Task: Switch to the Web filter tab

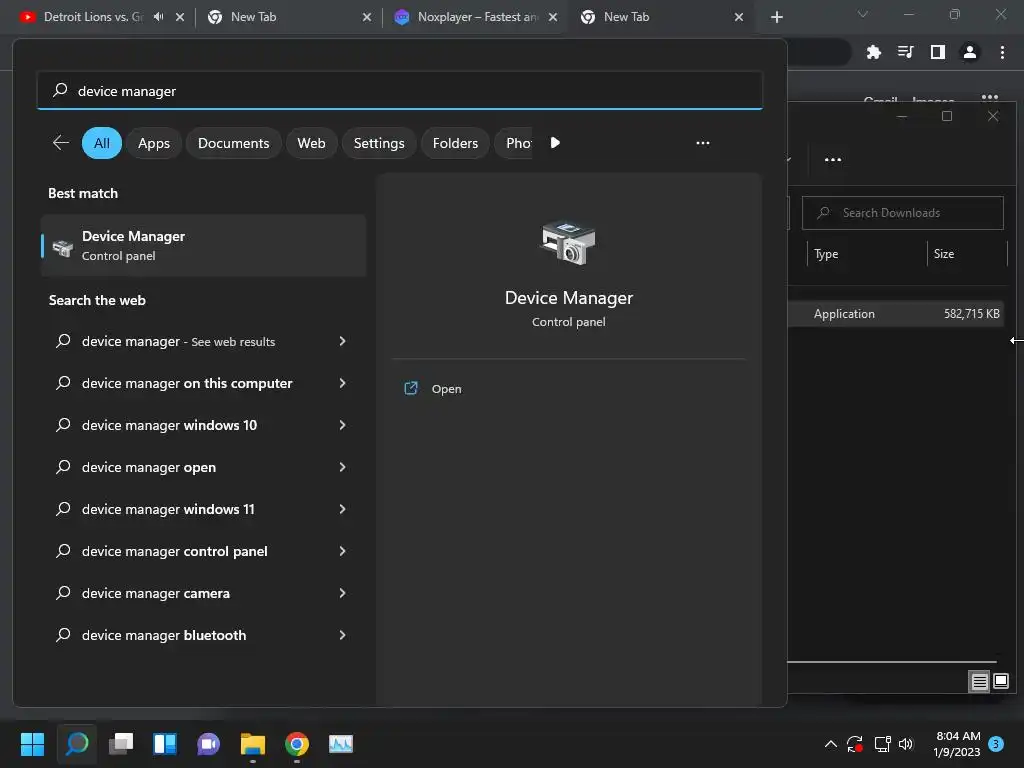Action: click(x=311, y=143)
